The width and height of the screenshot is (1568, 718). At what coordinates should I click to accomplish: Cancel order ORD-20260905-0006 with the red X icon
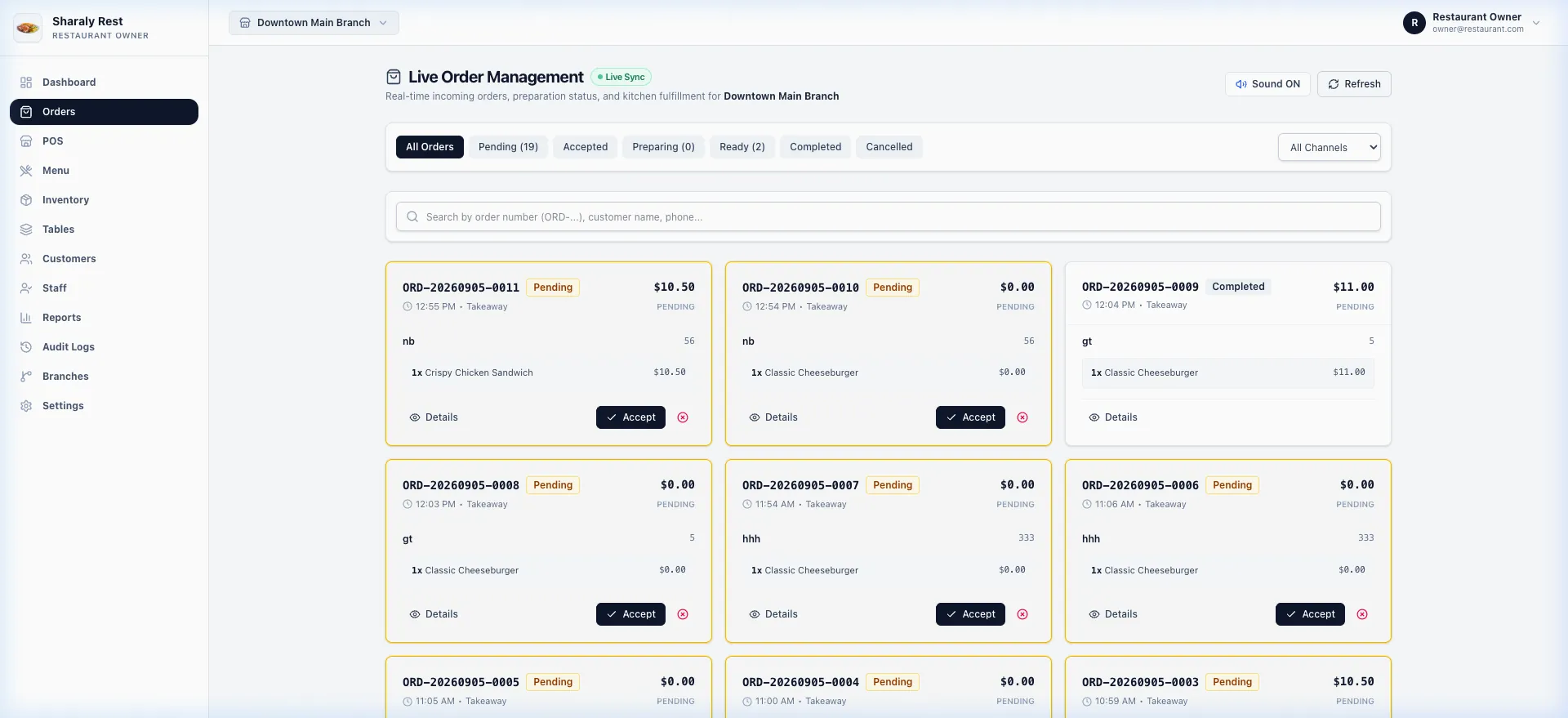[1362, 614]
